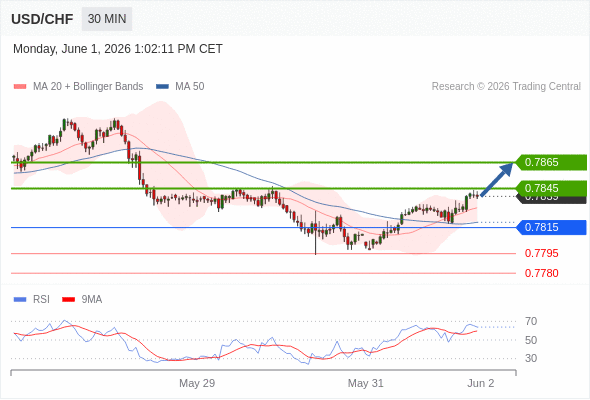Click the 0.7865 green resistance tag
590x400 pixels.
click(552, 163)
